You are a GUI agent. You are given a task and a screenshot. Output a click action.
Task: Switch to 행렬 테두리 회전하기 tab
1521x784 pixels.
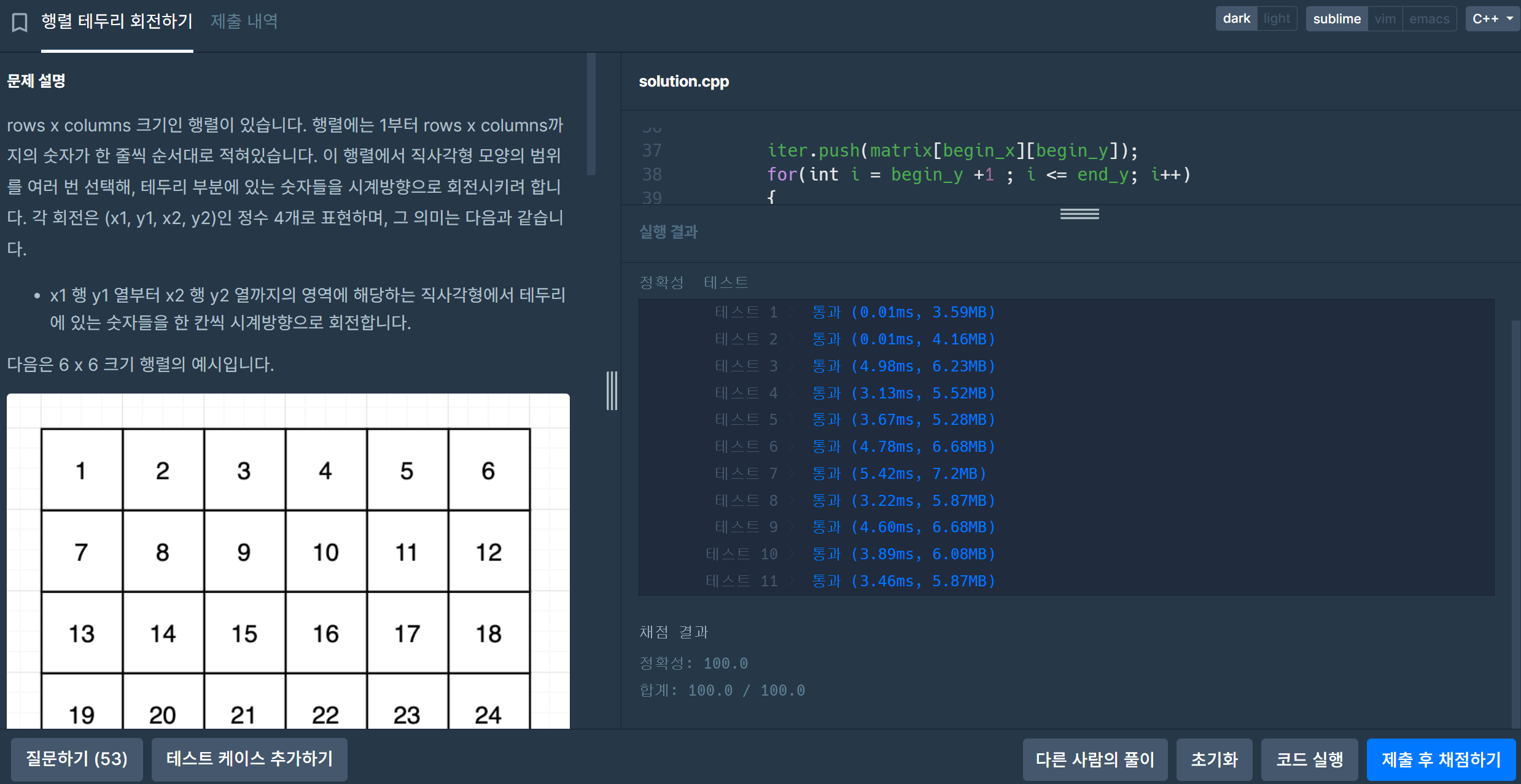pyautogui.click(x=117, y=21)
